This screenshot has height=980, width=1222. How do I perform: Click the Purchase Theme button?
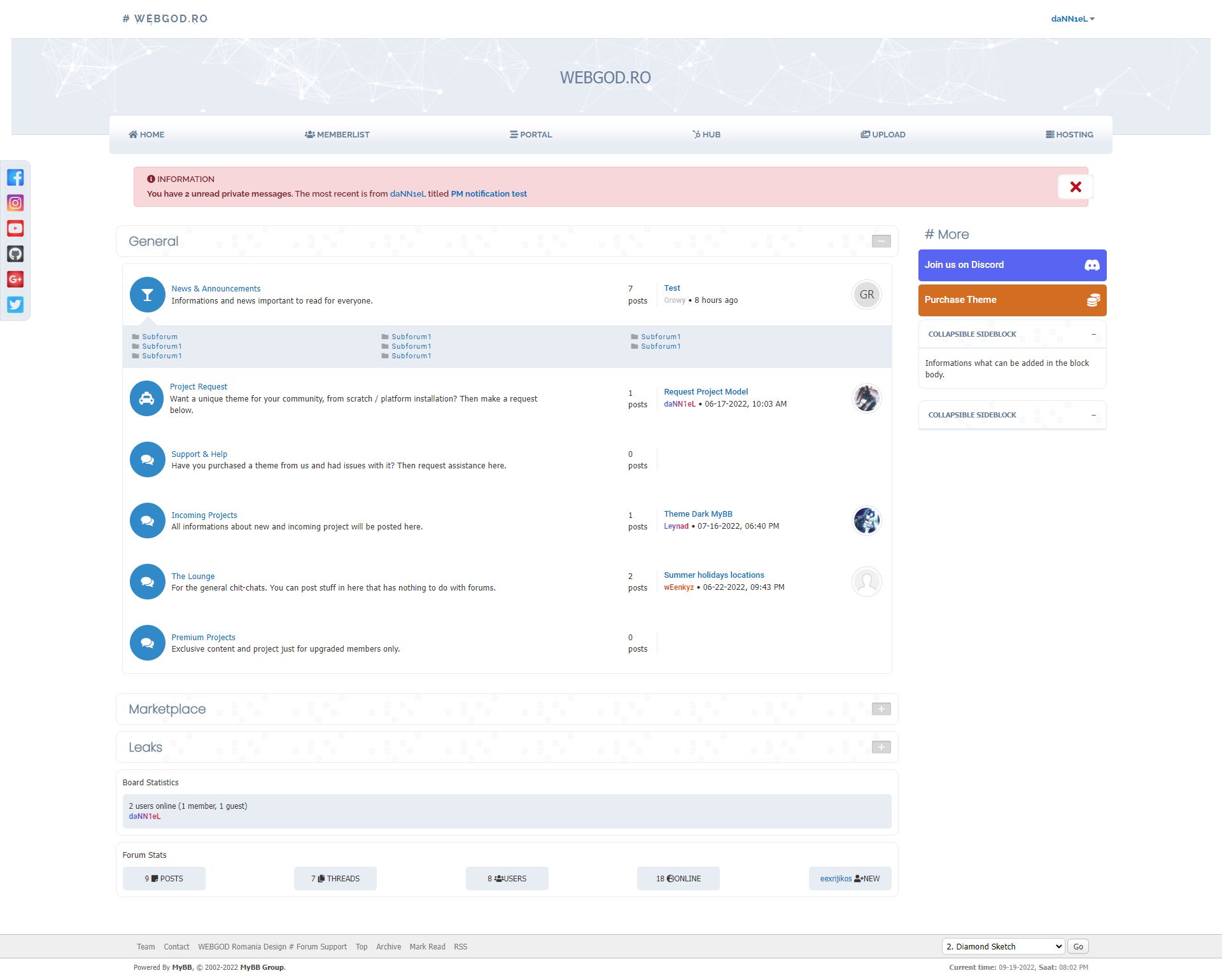(x=1012, y=300)
